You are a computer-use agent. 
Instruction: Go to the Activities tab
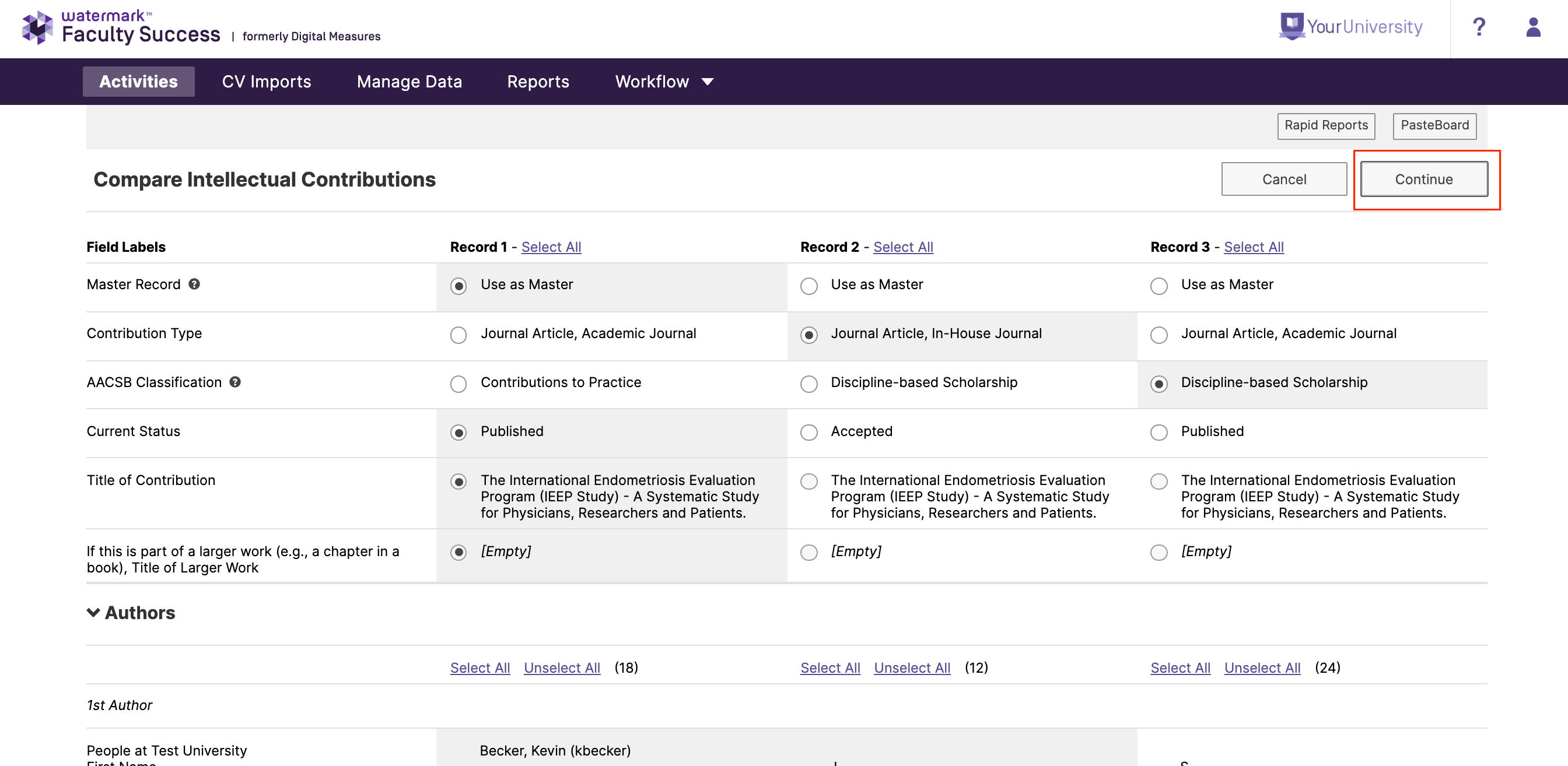(x=139, y=82)
